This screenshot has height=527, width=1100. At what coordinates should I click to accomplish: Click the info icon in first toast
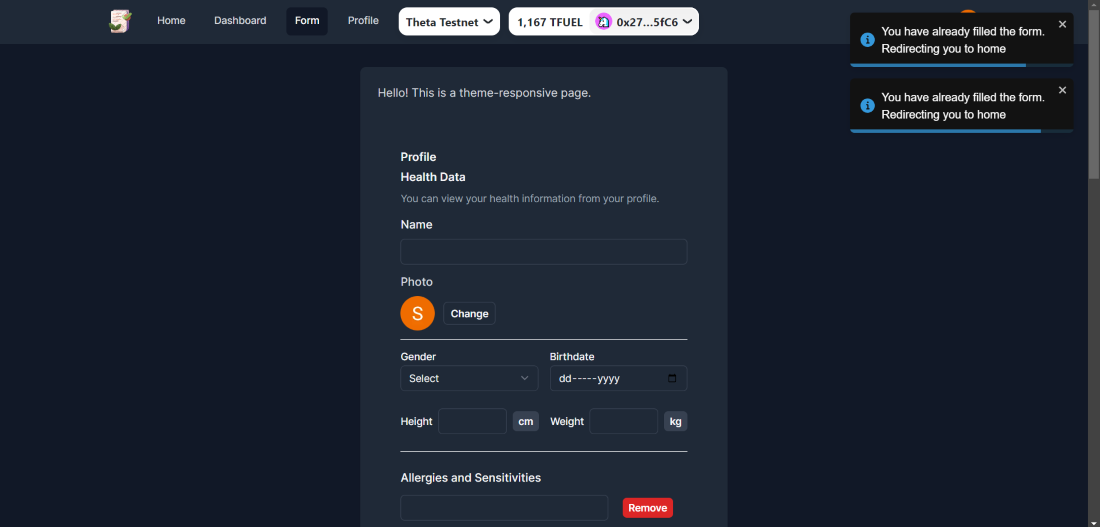pyautogui.click(x=867, y=40)
